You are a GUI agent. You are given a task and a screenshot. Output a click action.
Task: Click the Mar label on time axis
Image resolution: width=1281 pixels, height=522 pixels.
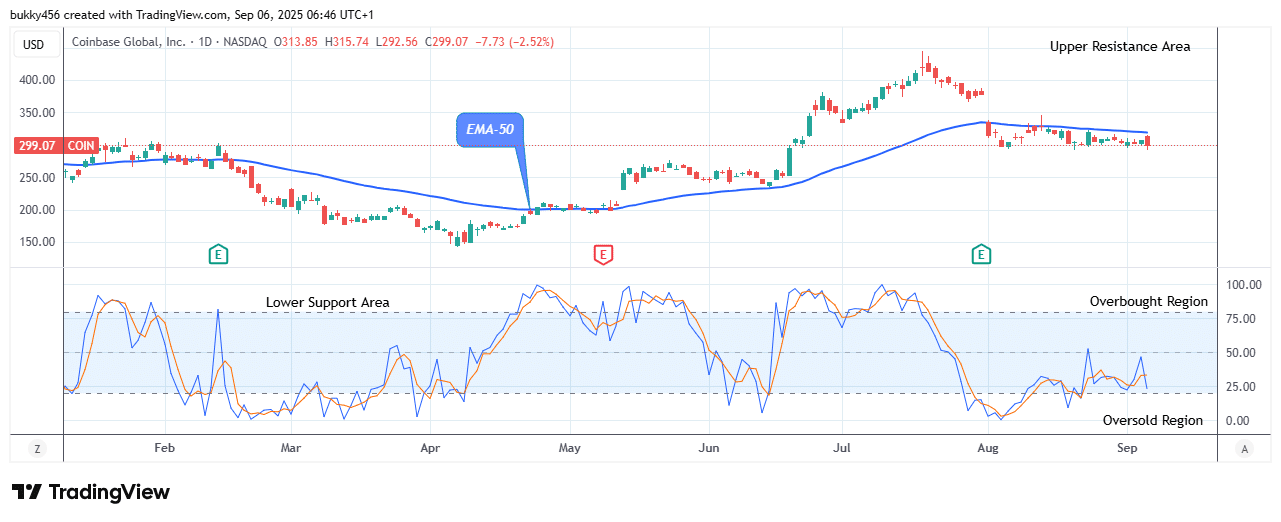point(291,449)
